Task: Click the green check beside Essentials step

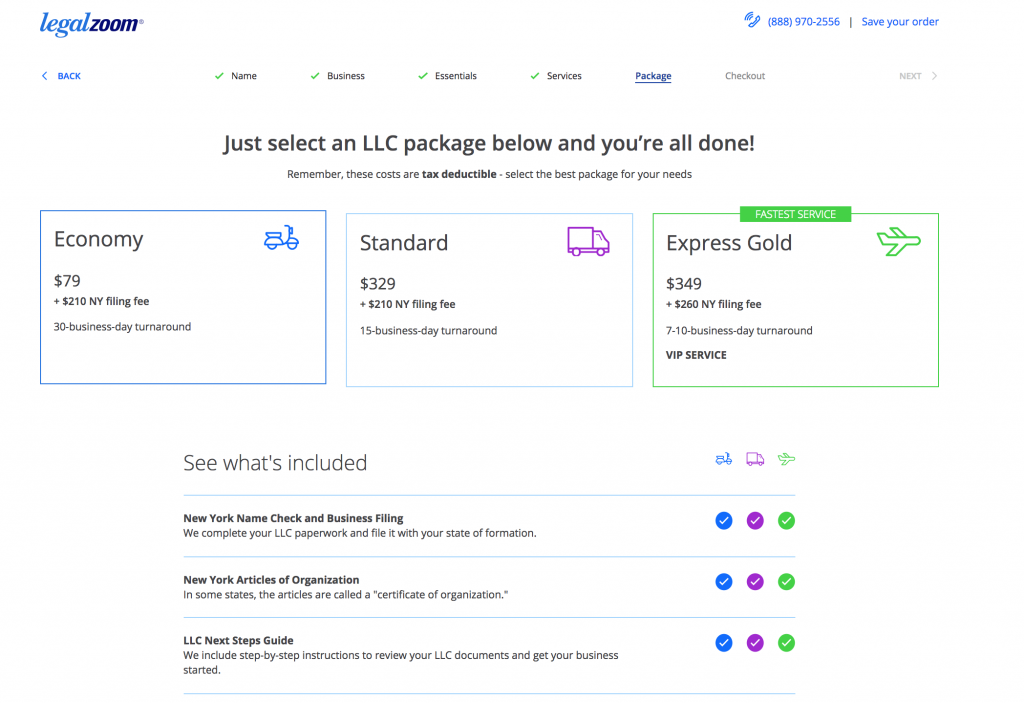Action: coord(423,76)
